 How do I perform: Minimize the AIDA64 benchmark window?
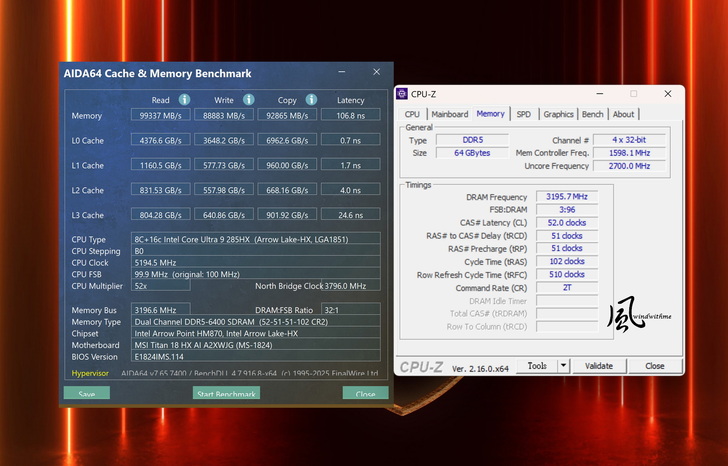click(342, 73)
